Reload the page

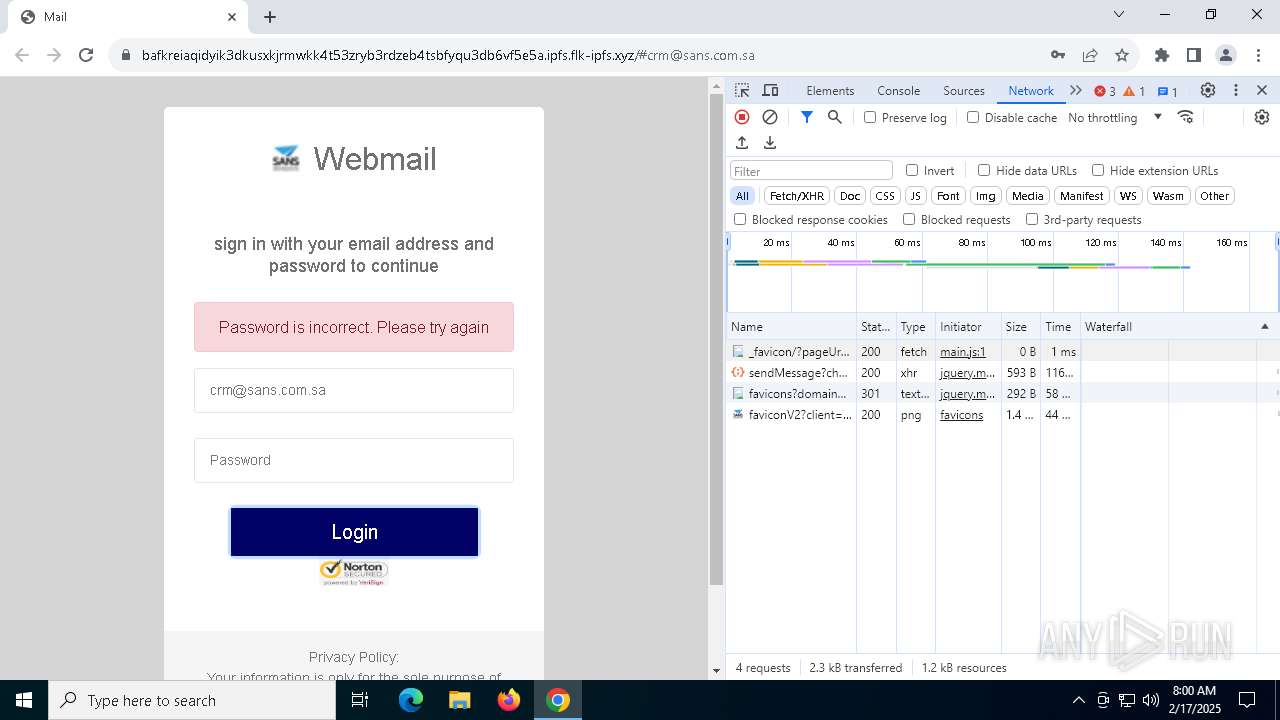pos(86,55)
